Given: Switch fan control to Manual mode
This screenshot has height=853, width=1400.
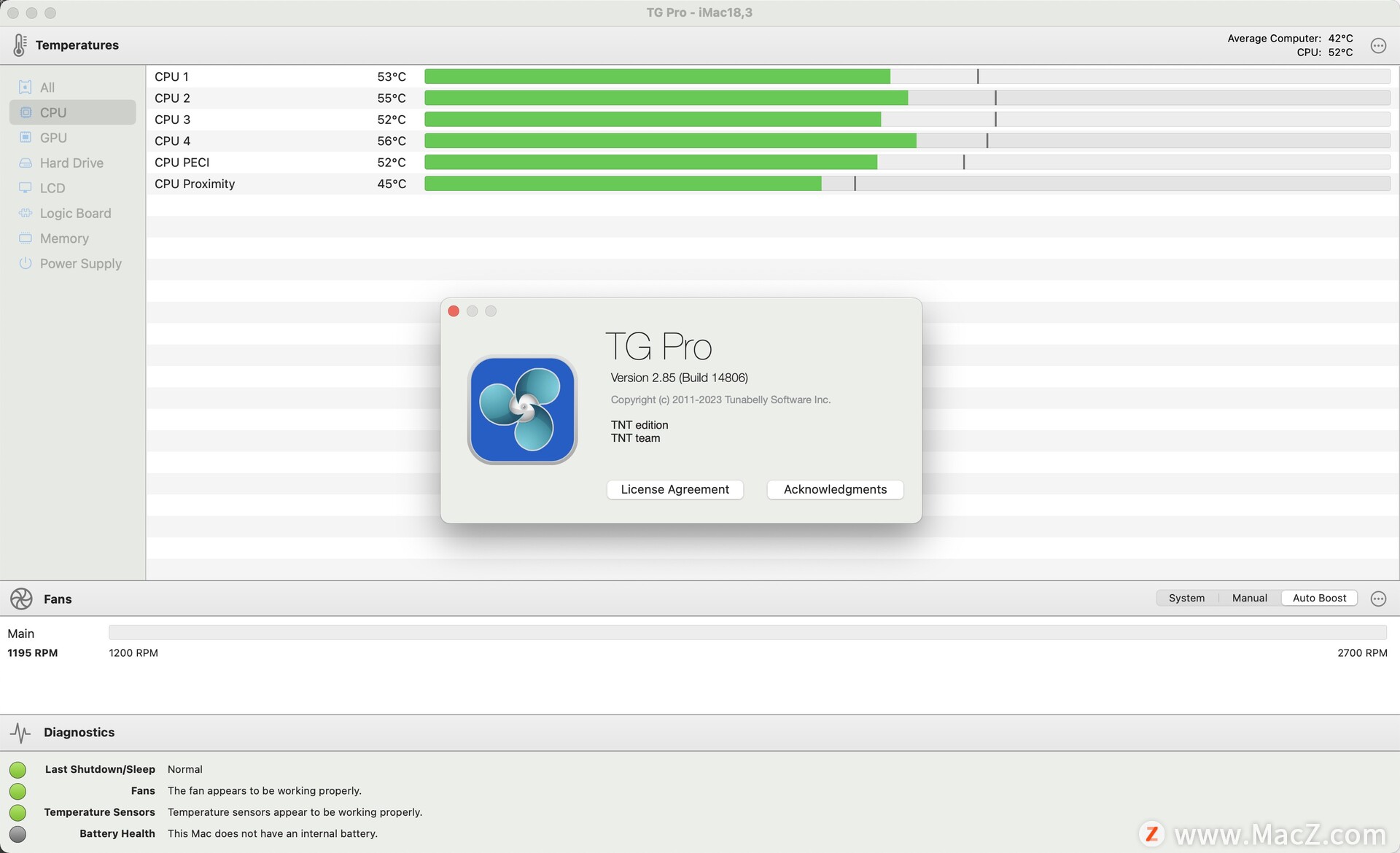Looking at the screenshot, I should 1249,598.
